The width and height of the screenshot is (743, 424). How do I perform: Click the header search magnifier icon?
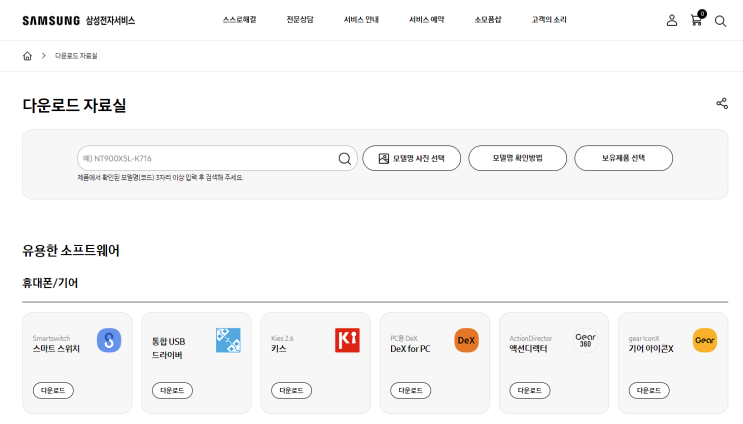[x=720, y=20]
